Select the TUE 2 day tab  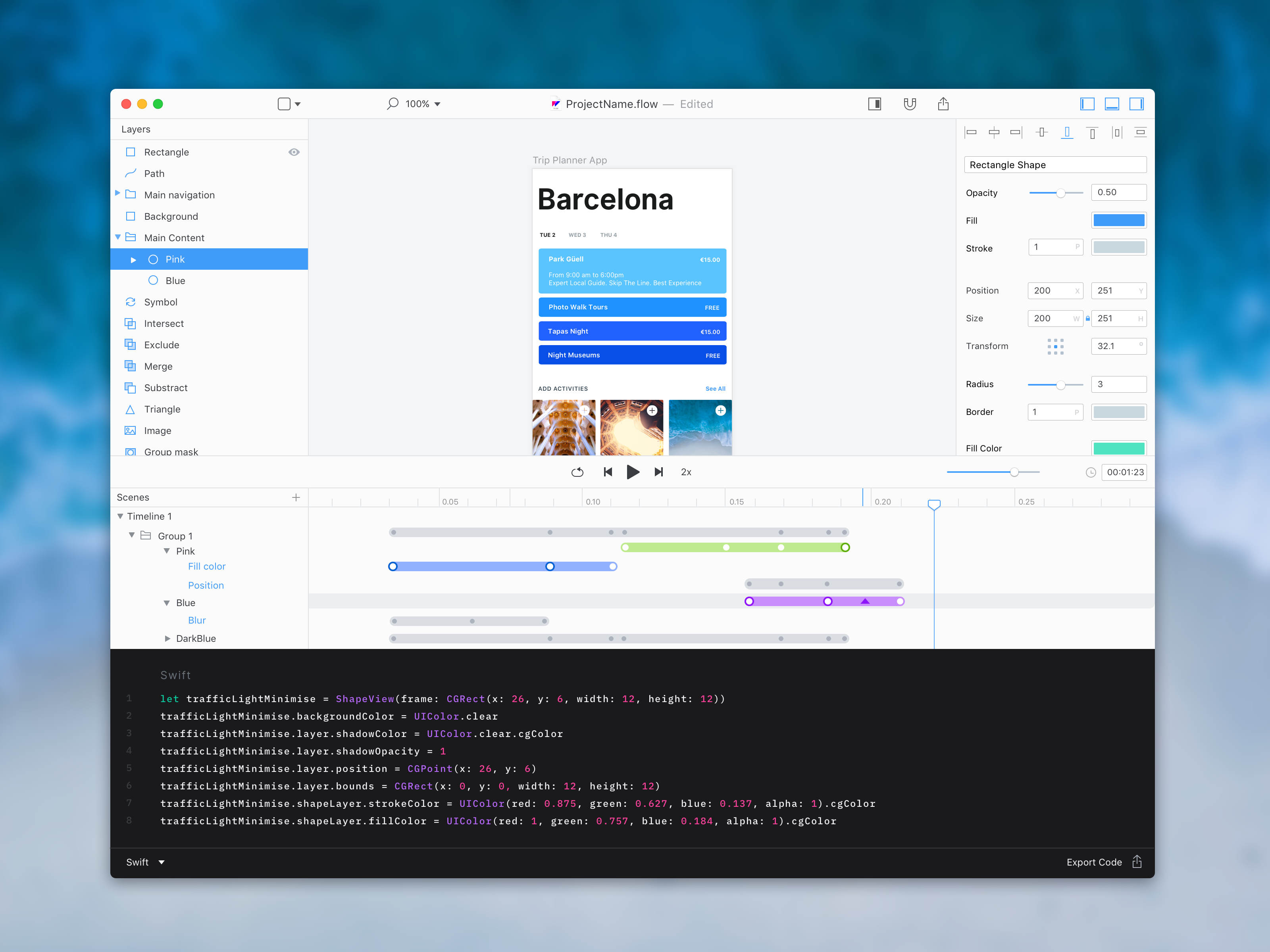(547, 235)
